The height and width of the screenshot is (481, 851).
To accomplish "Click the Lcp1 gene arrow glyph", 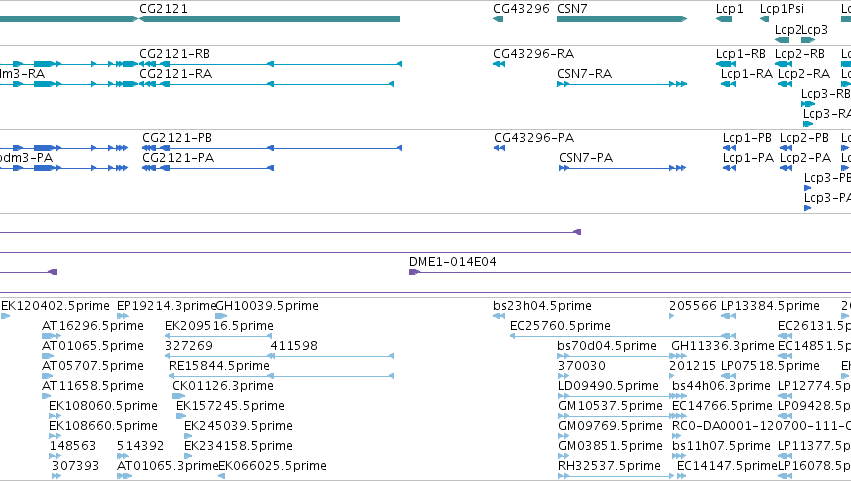I will [x=724, y=19].
